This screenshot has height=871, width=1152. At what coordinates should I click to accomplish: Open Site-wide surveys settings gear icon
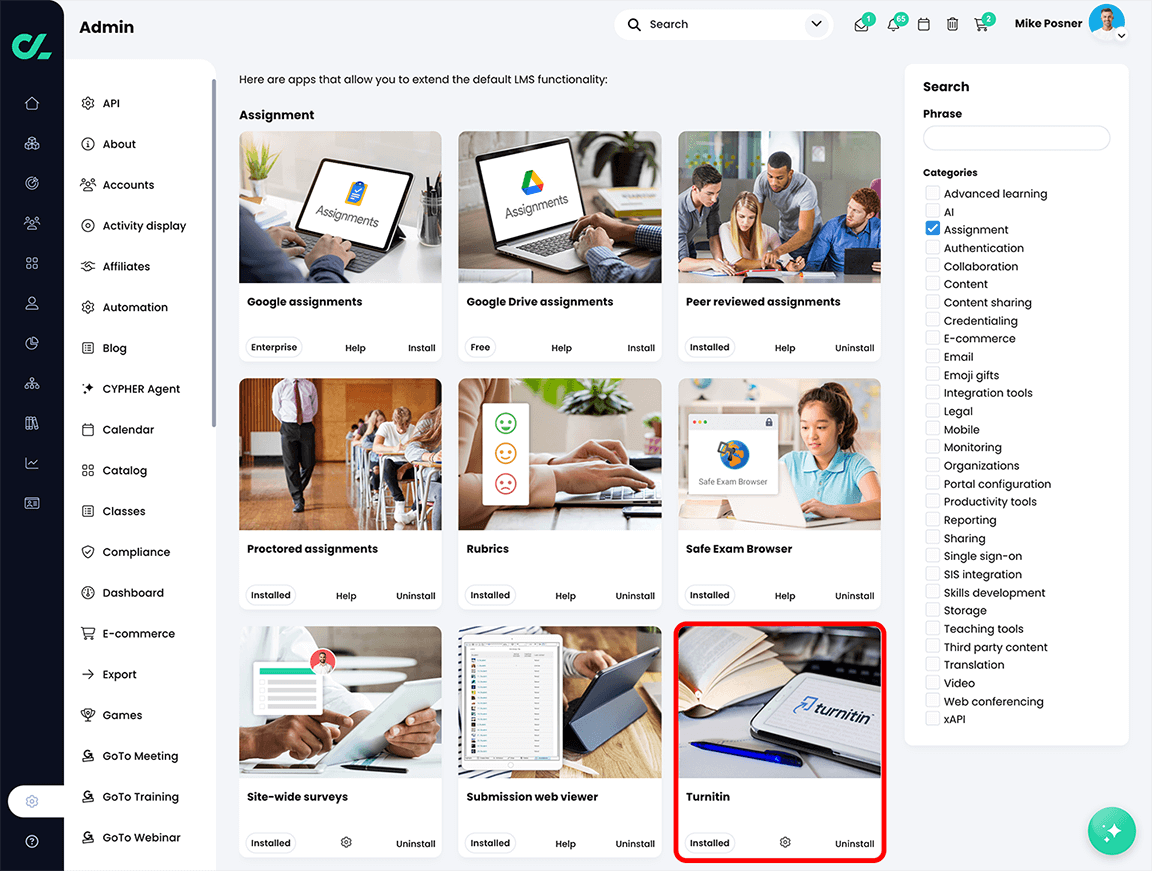coord(346,842)
